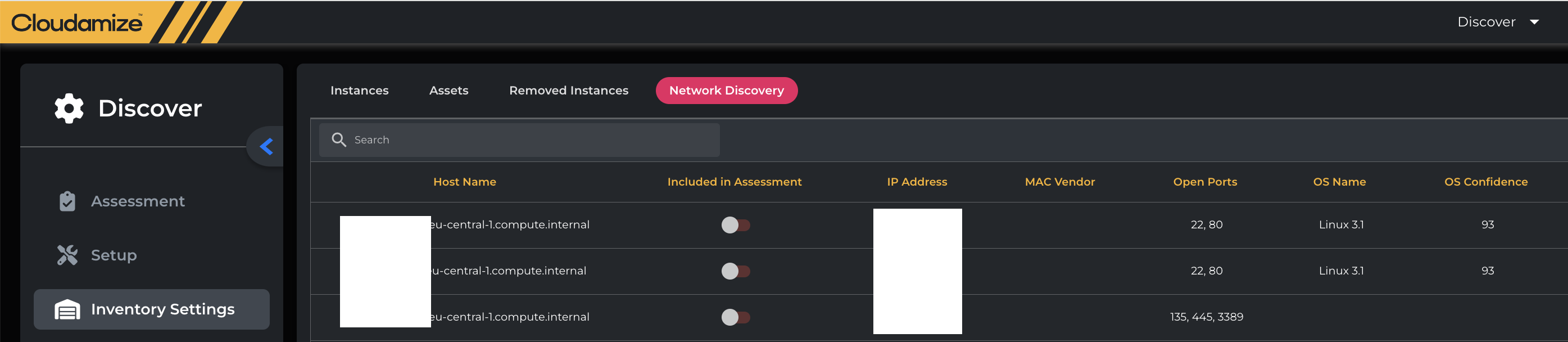Open the Discover dropdown in top bar

(x=1497, y=22)
